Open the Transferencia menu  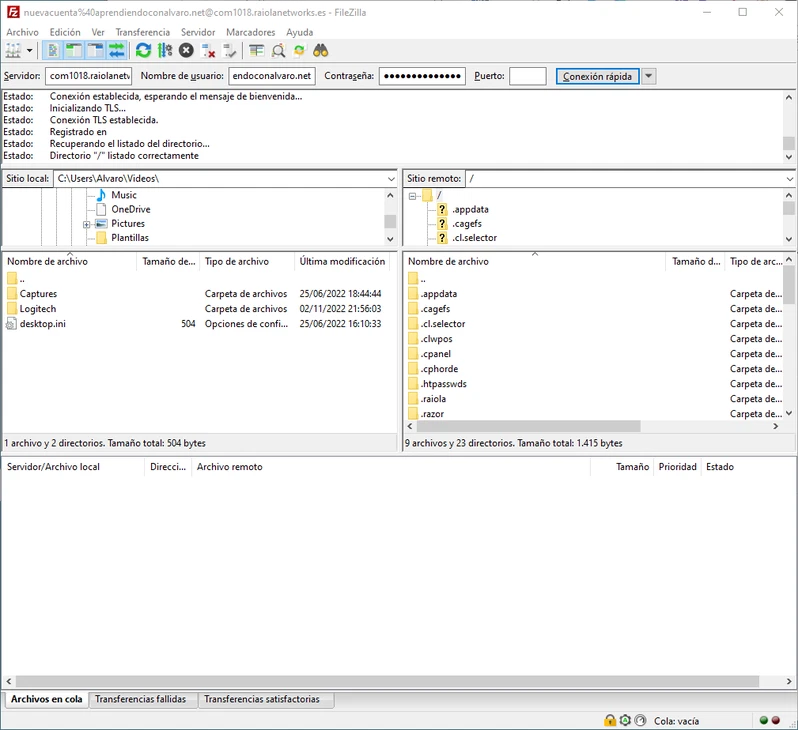(x=142, y=32)
